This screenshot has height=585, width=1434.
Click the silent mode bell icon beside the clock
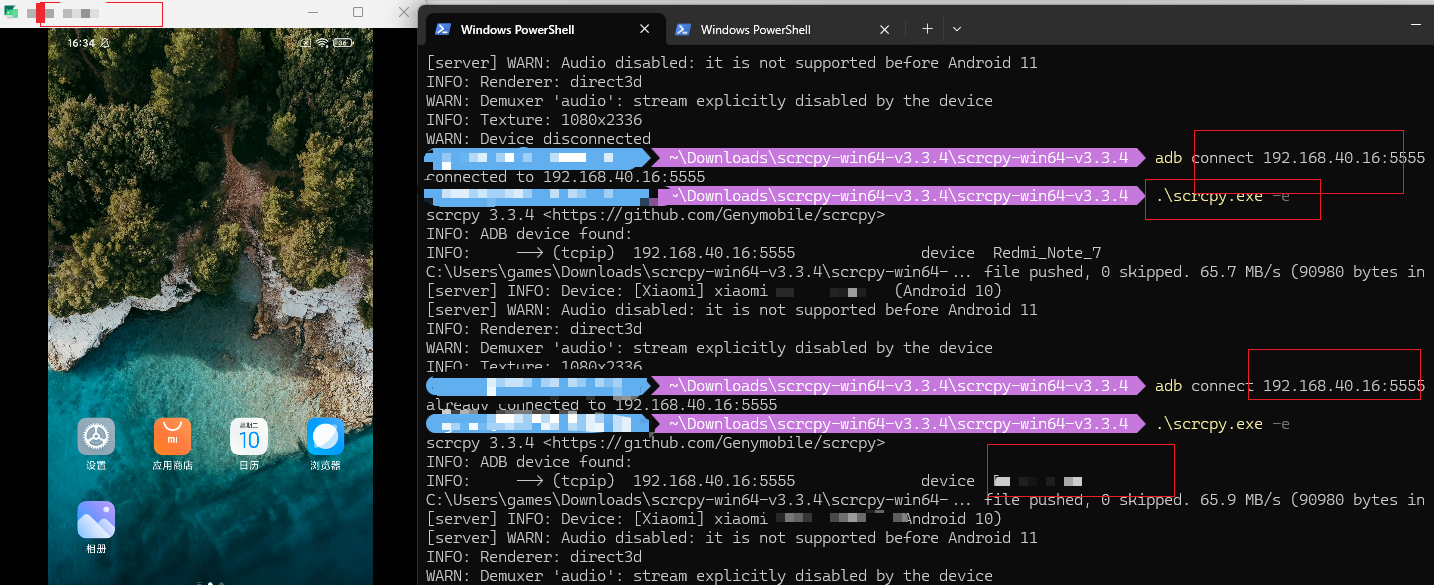[106, 43]
